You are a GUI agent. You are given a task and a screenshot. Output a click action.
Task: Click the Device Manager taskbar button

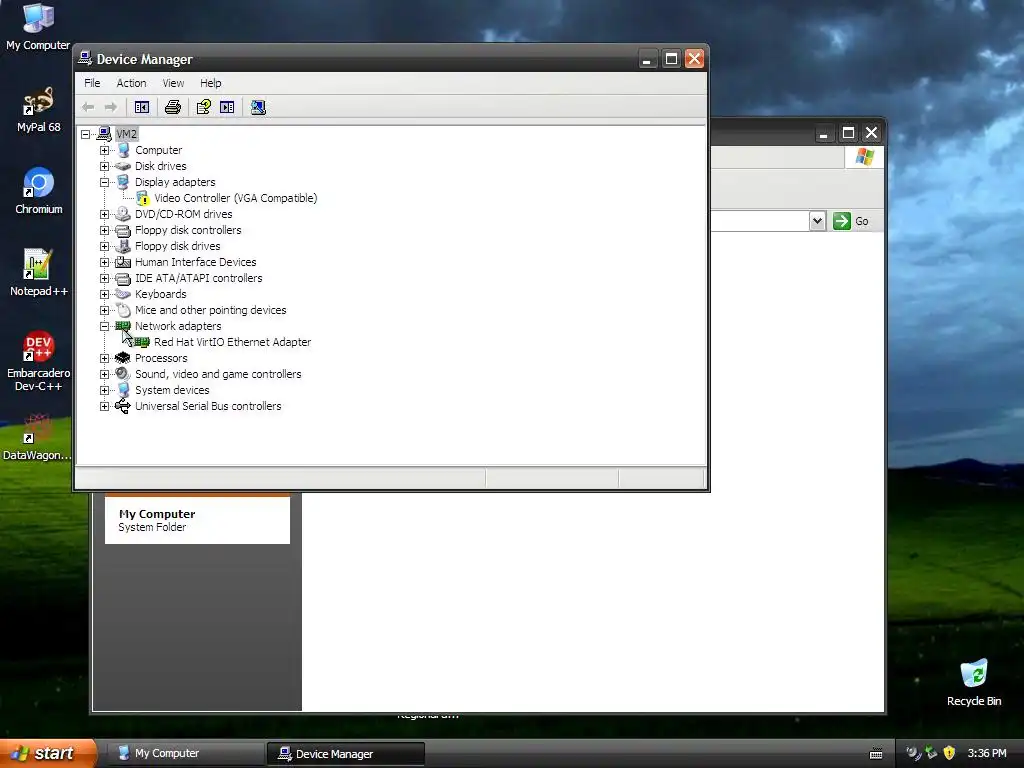[x=346, y=754]
